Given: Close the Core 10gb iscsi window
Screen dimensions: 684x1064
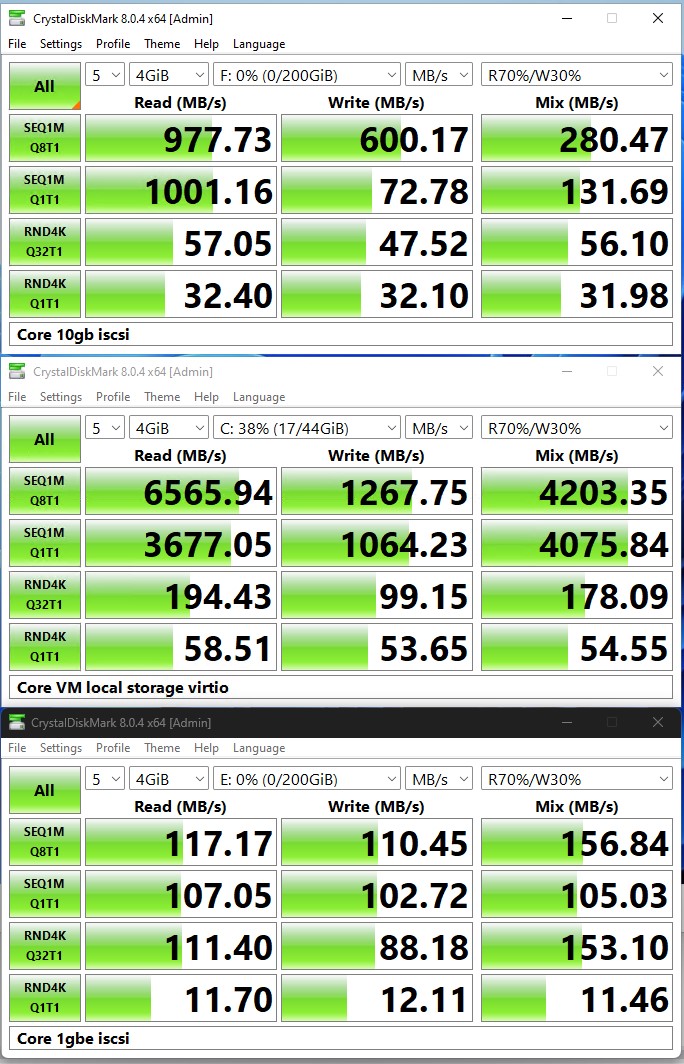Looking at the screenshot, I should click(x=658, y=18).
